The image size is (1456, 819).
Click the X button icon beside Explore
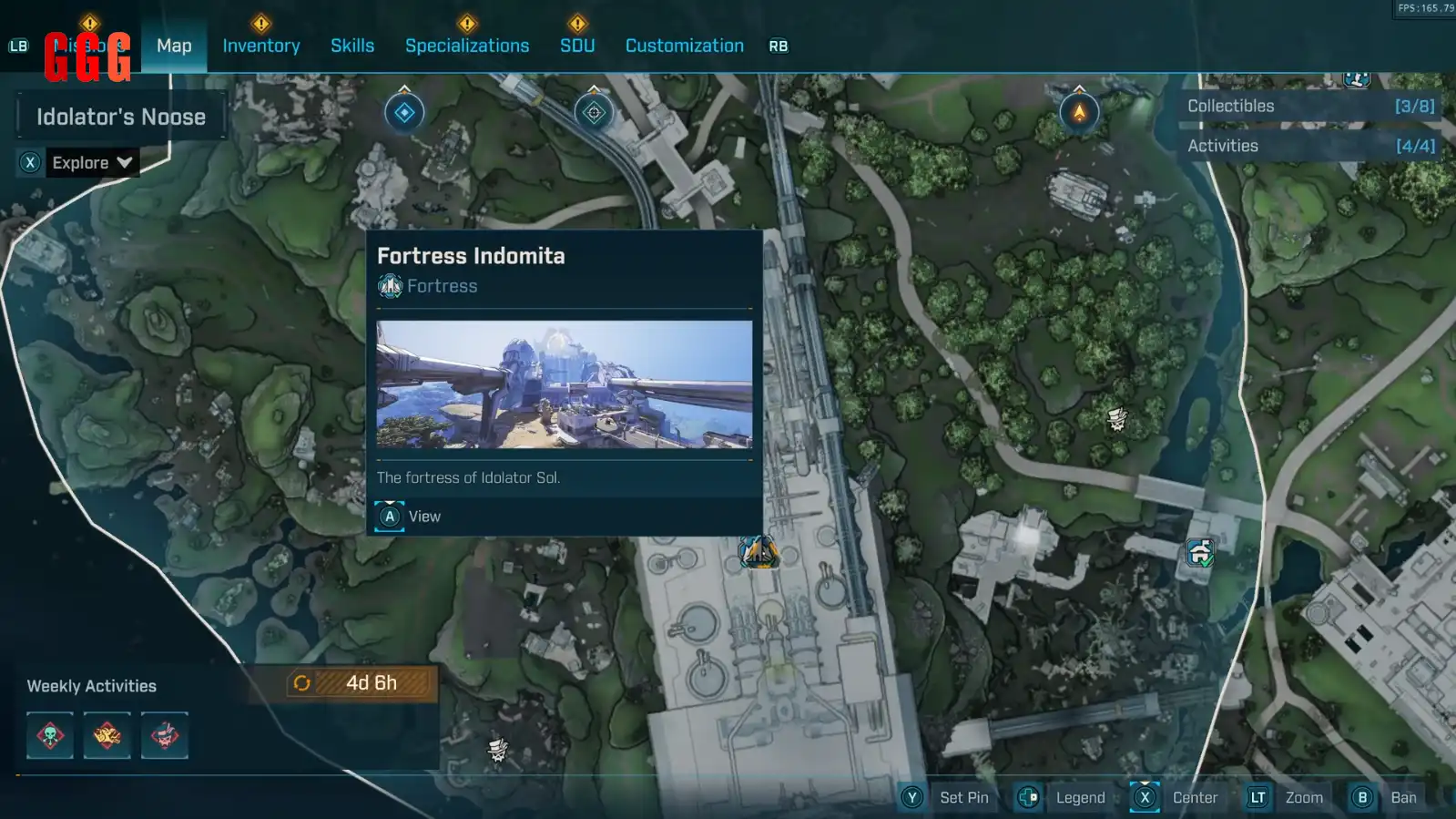[x=30, y=162]
